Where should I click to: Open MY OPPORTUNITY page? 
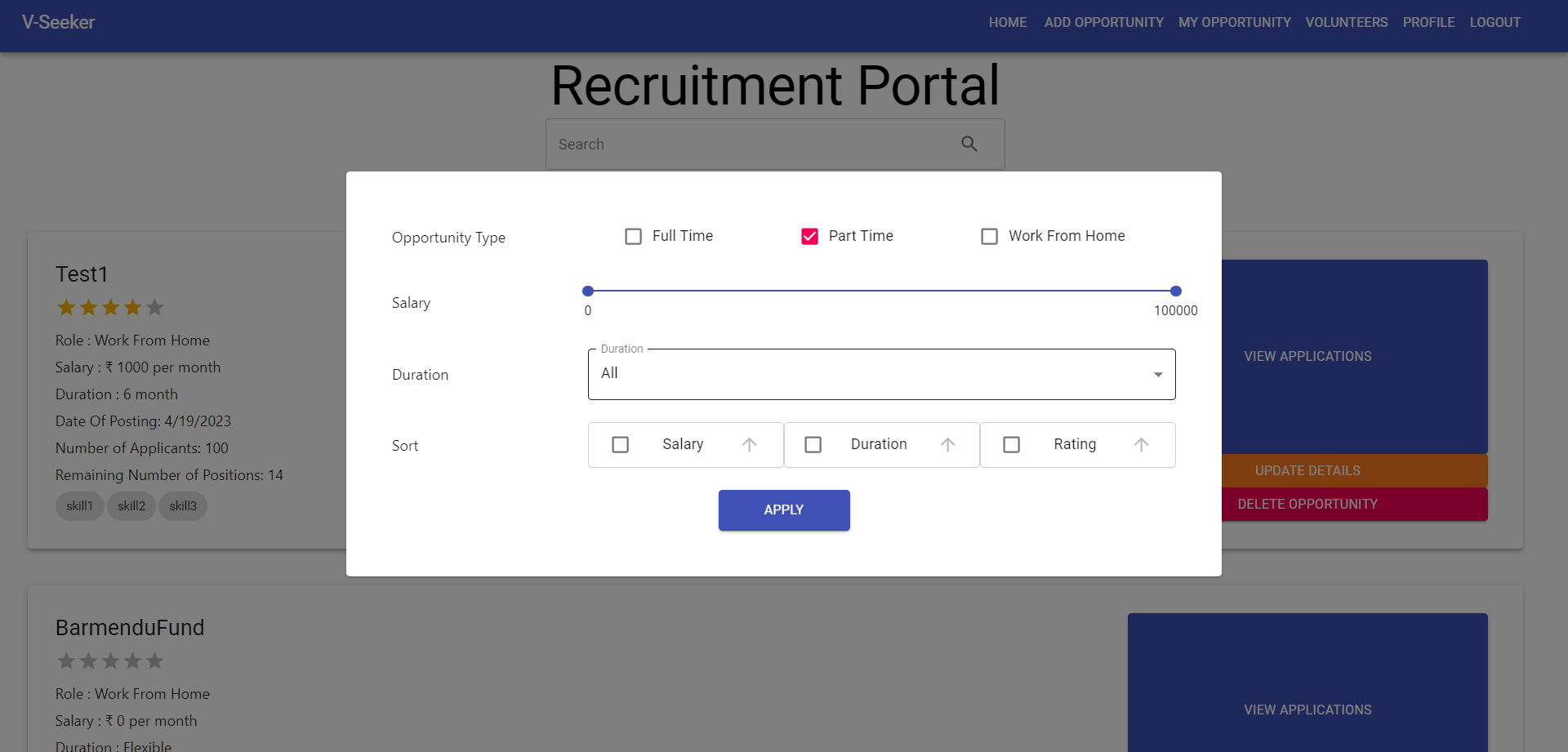tap(1234, 23)
